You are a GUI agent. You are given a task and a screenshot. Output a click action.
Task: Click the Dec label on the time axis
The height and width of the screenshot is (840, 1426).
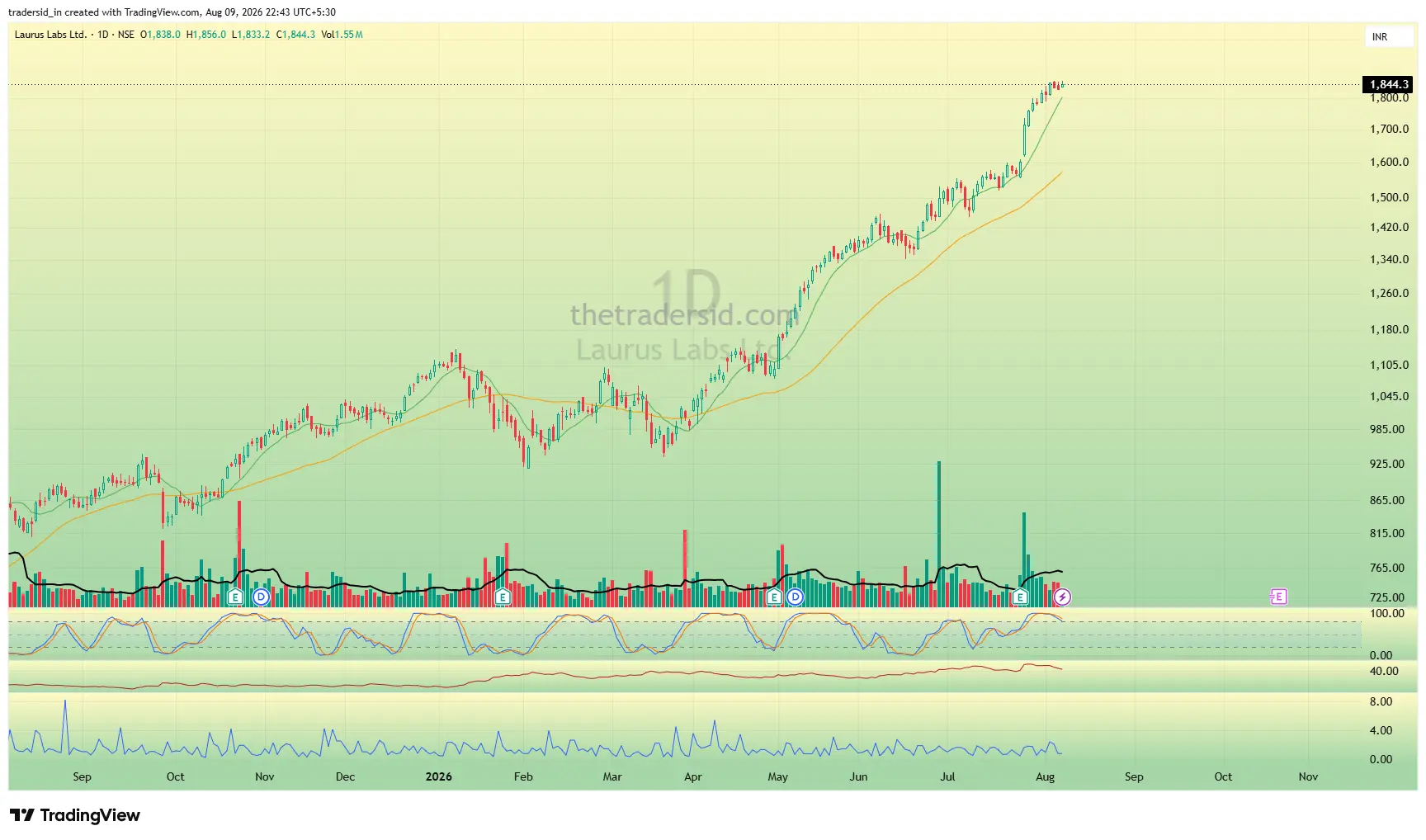345,776
